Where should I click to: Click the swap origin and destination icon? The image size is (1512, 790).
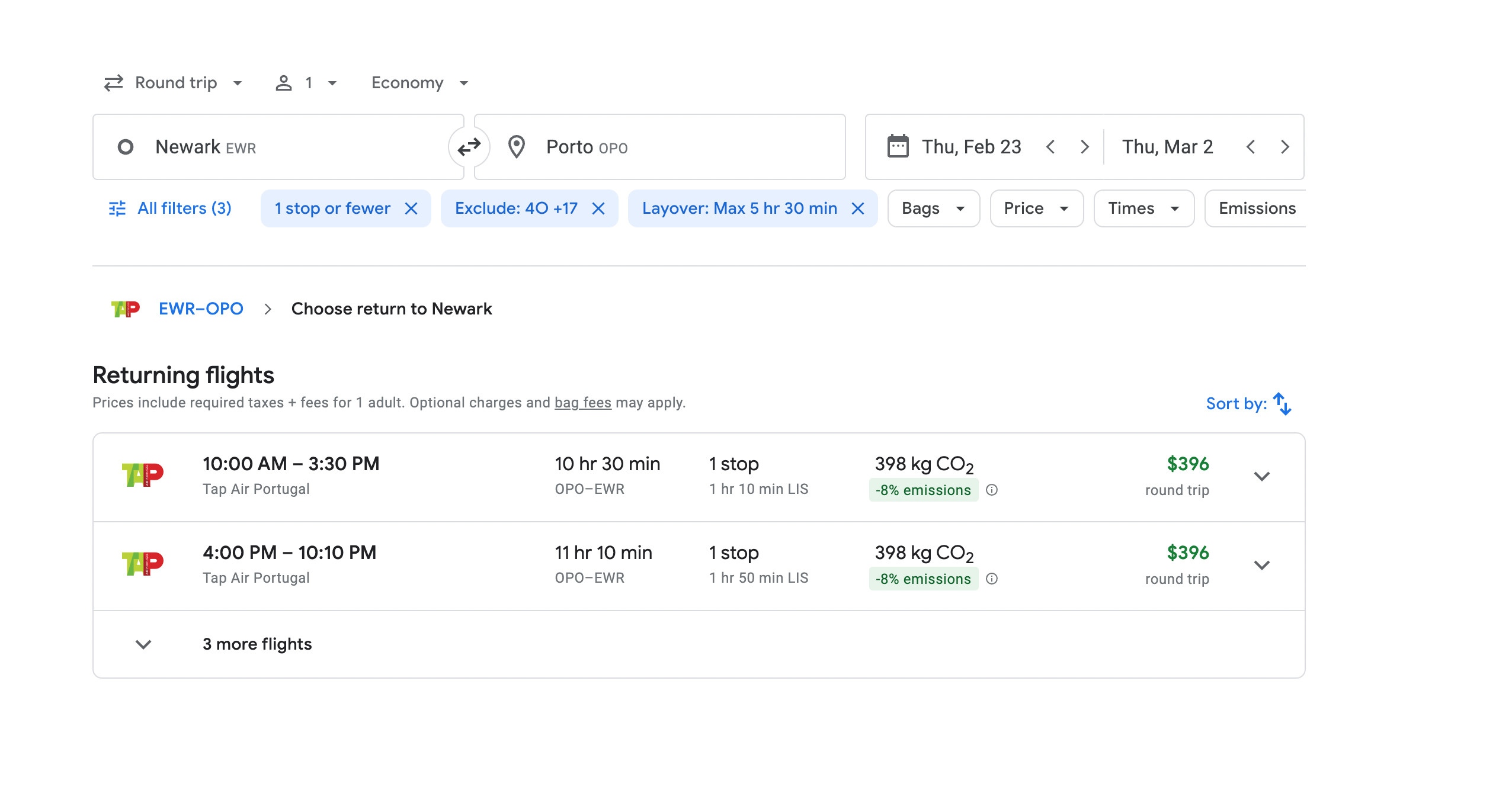tap(469, 146)
